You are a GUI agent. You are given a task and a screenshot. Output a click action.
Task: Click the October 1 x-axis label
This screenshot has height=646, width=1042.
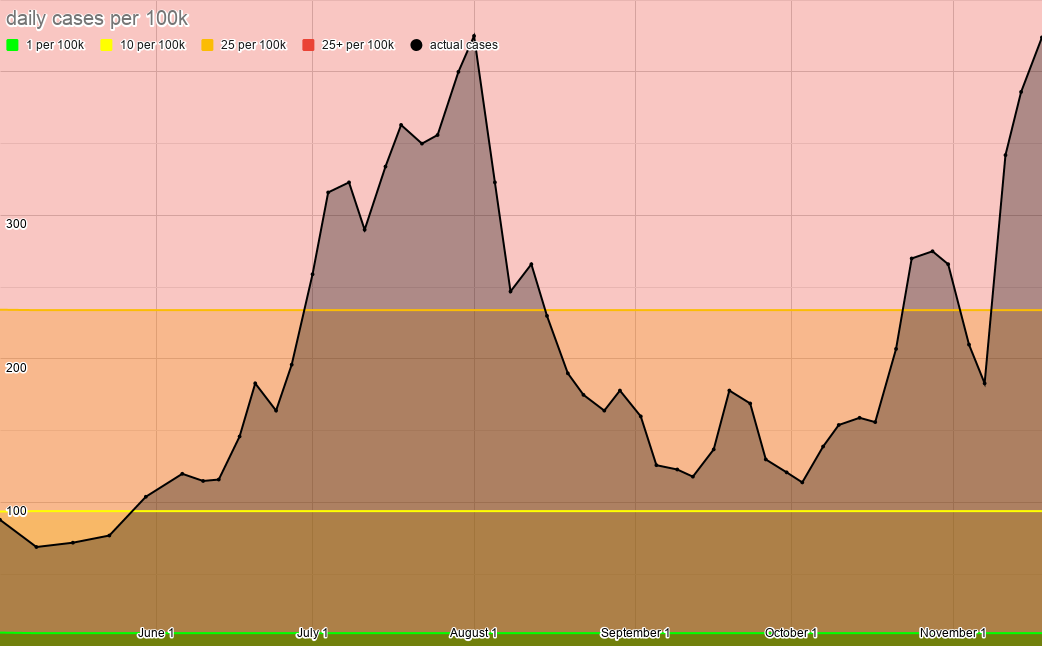[x=791, y=633]
